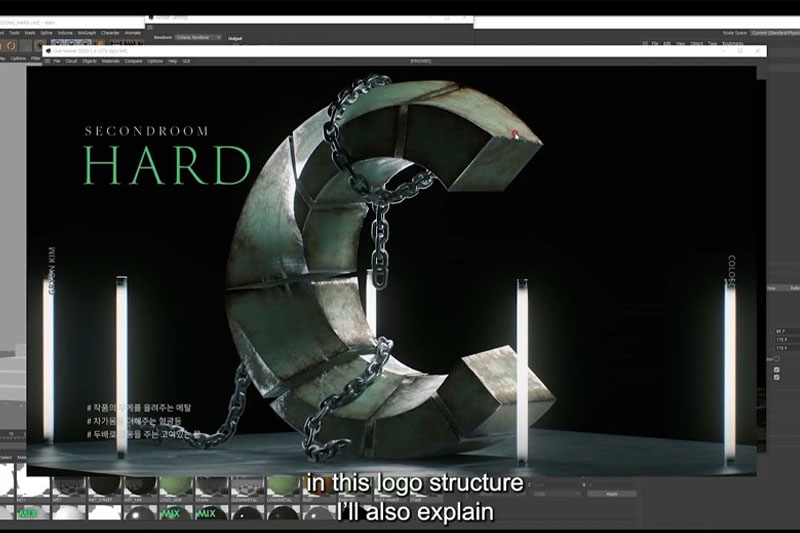Open Cinema 4D Spline menu
This screenshot has height=533, width=800.
(x=46, y=33)
